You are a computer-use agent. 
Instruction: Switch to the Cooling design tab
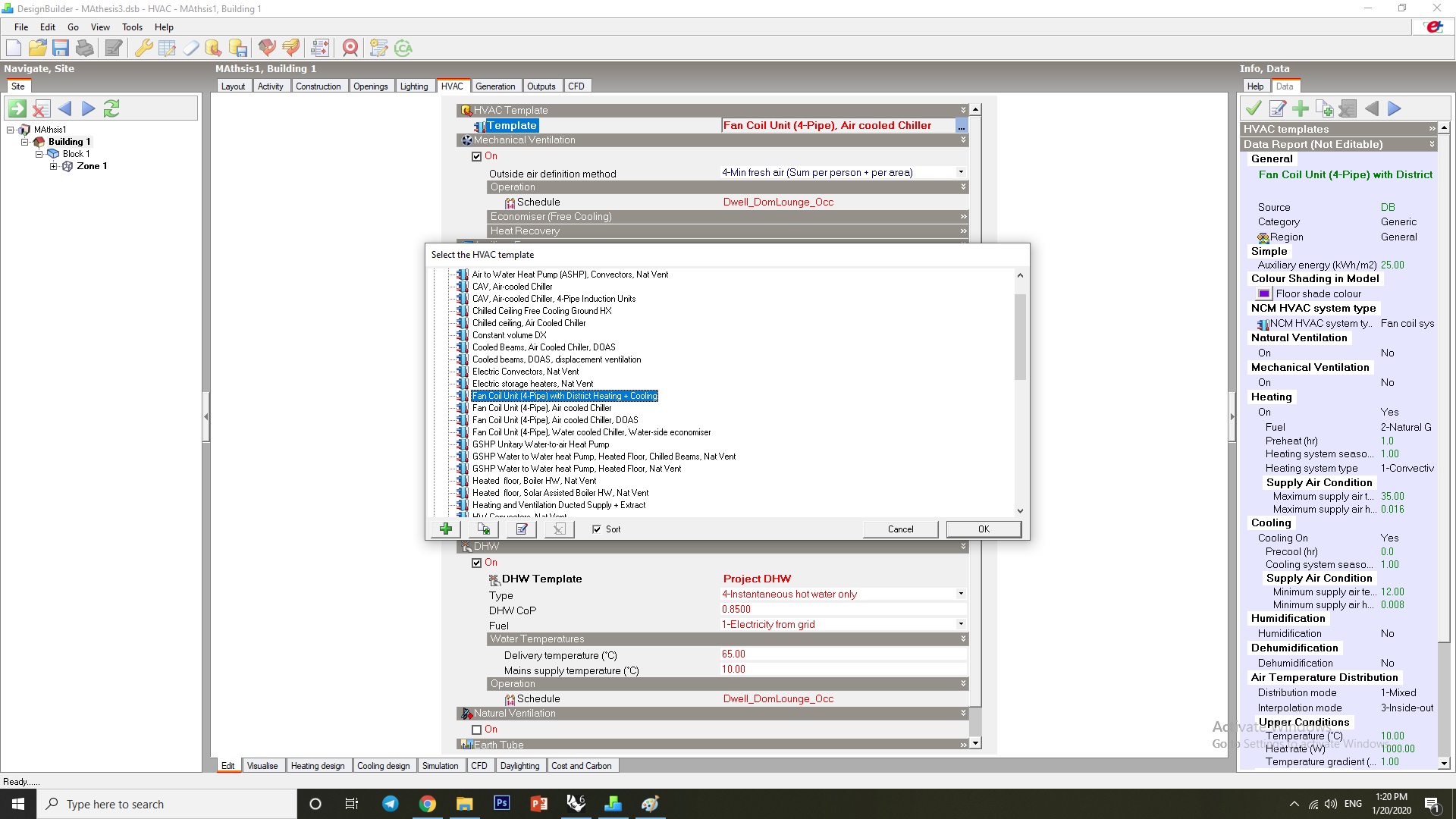(x=383, y=766)
